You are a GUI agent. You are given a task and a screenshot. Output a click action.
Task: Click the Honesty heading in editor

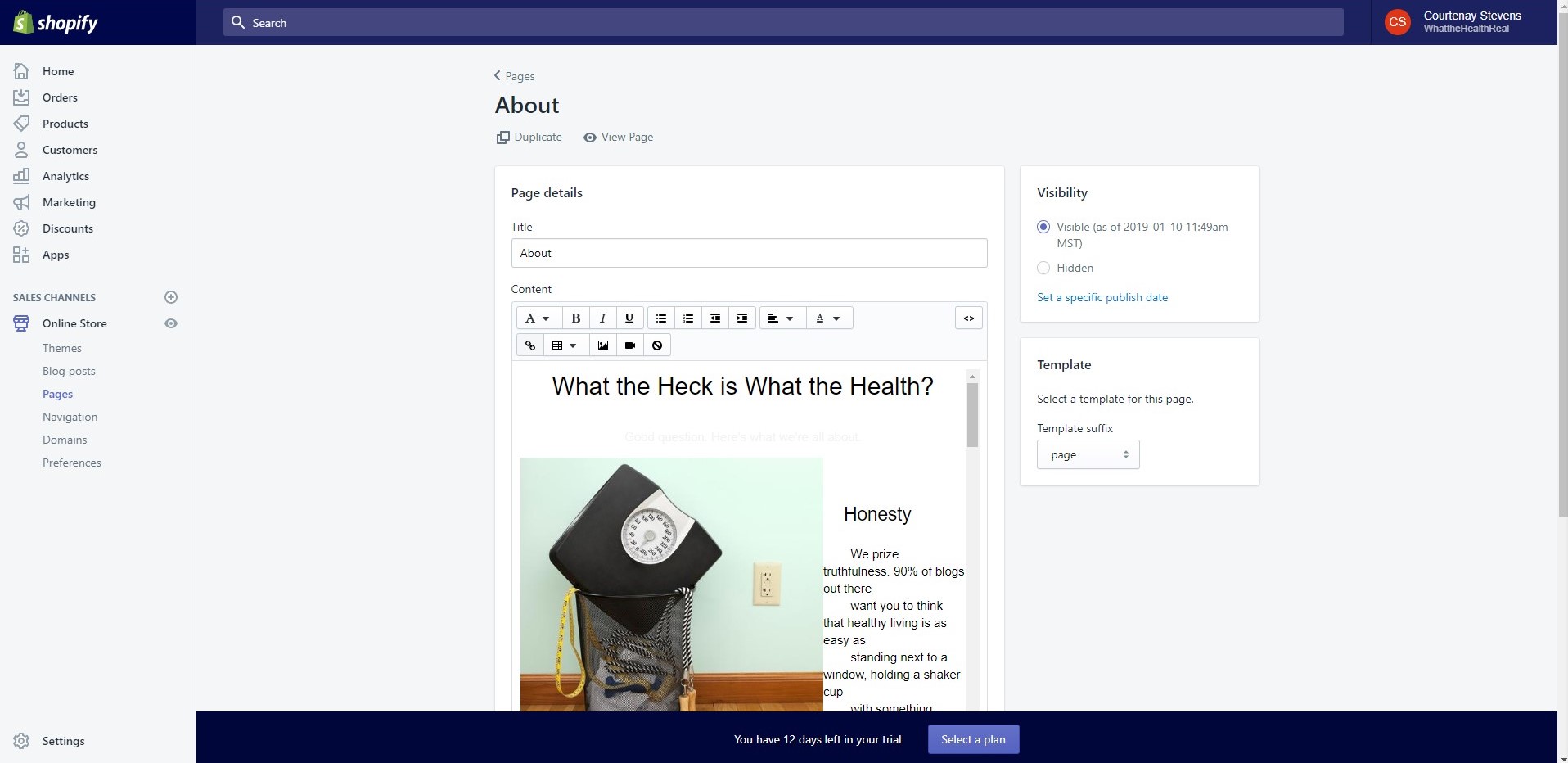point(877,514)
